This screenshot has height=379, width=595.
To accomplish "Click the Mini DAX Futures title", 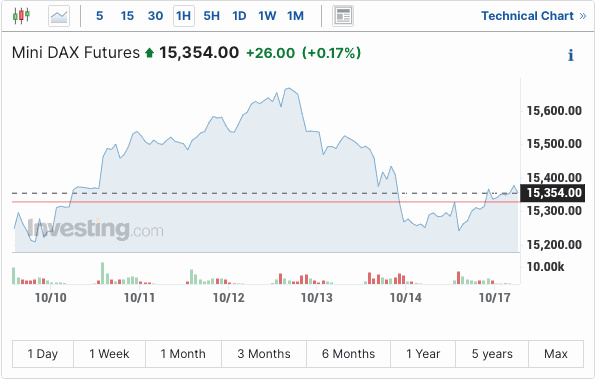I will [76, 53].
